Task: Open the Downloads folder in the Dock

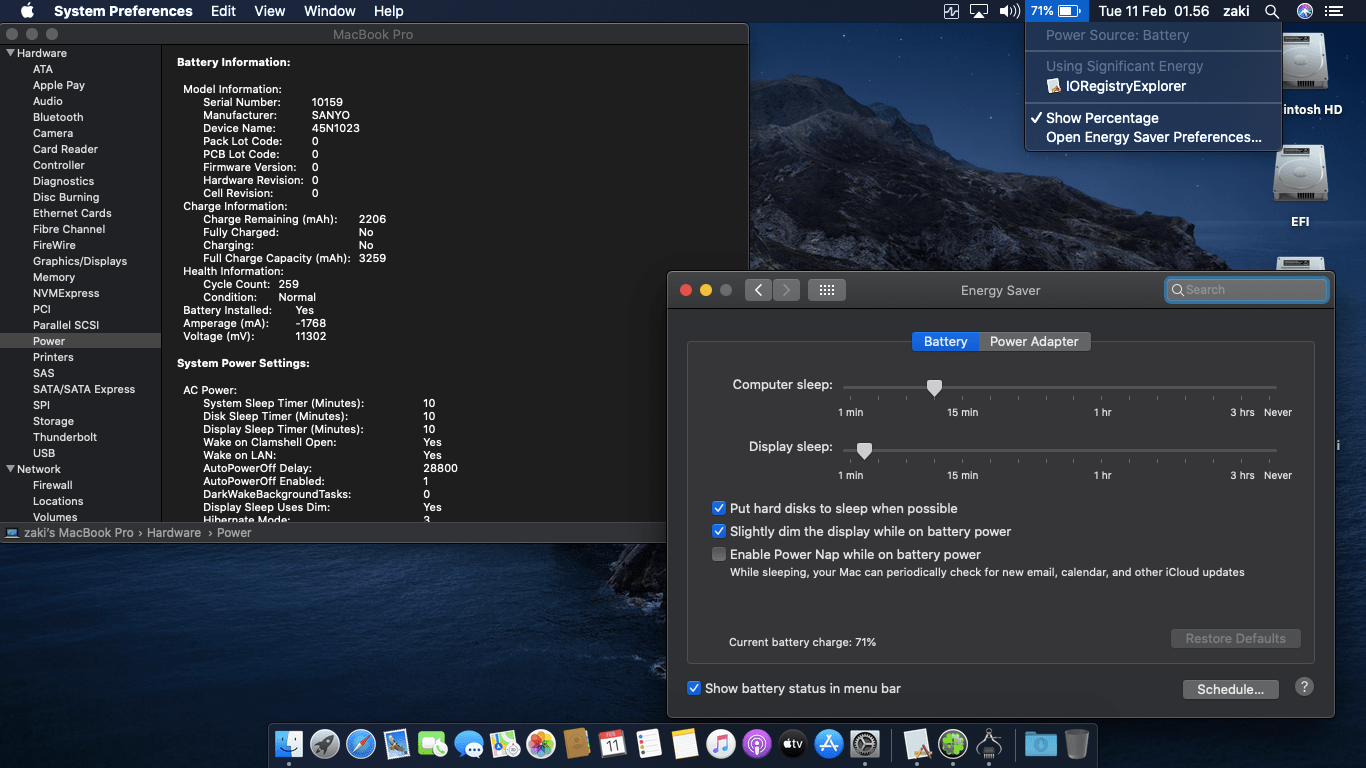Action: click(x=1040, y=743)
